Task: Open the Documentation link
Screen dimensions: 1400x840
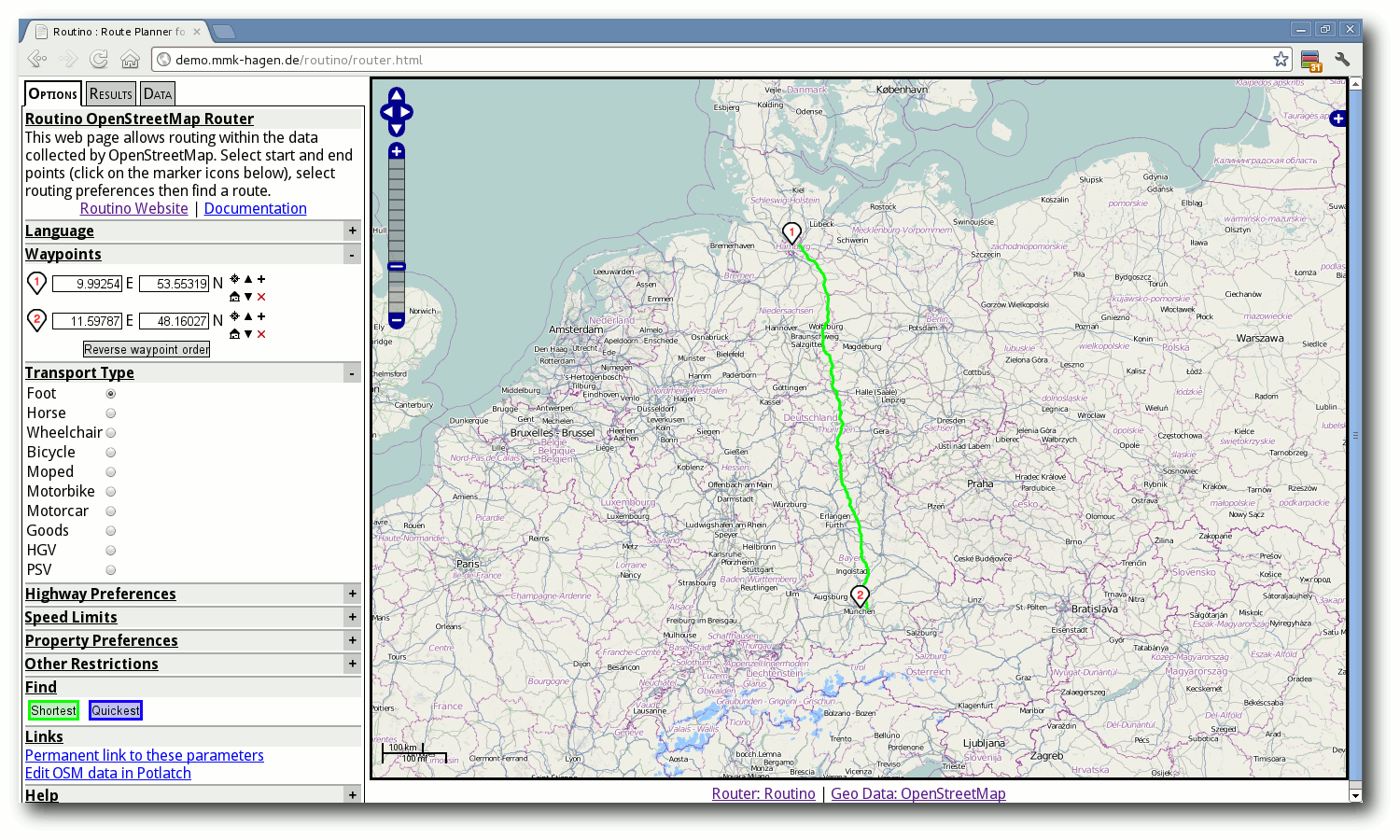Action: pos(256,209)
